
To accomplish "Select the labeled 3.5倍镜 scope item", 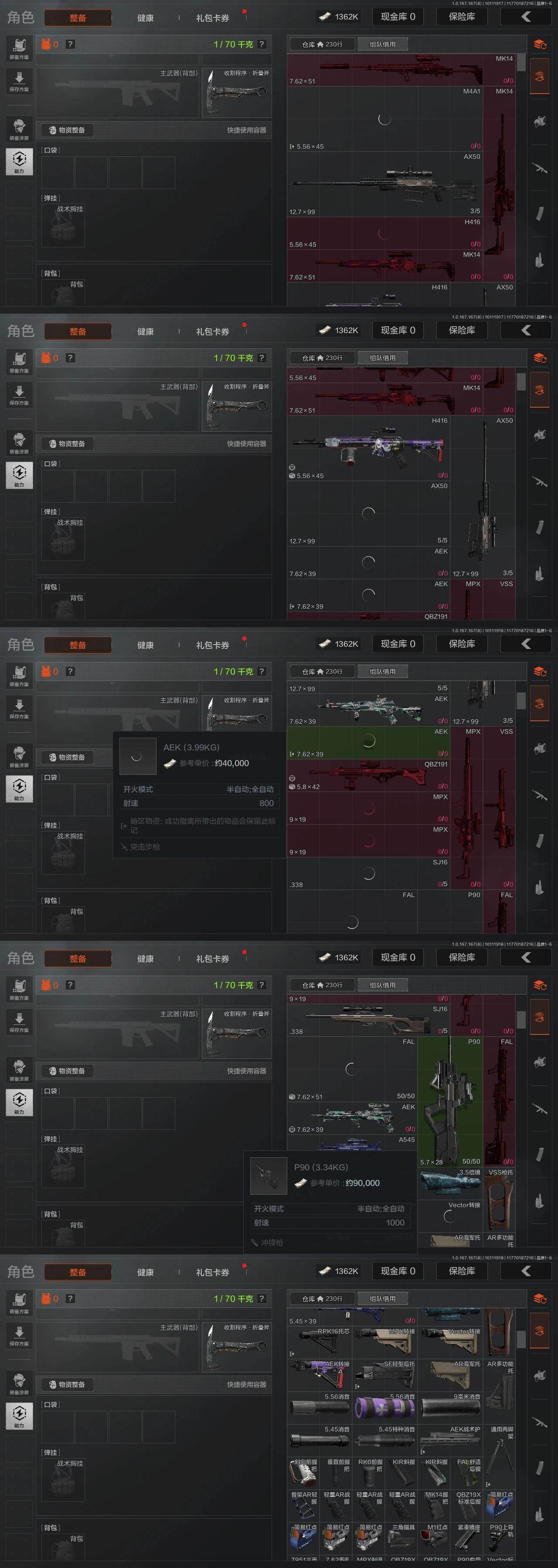I will pyautogui.click(x=451, y=1183).
